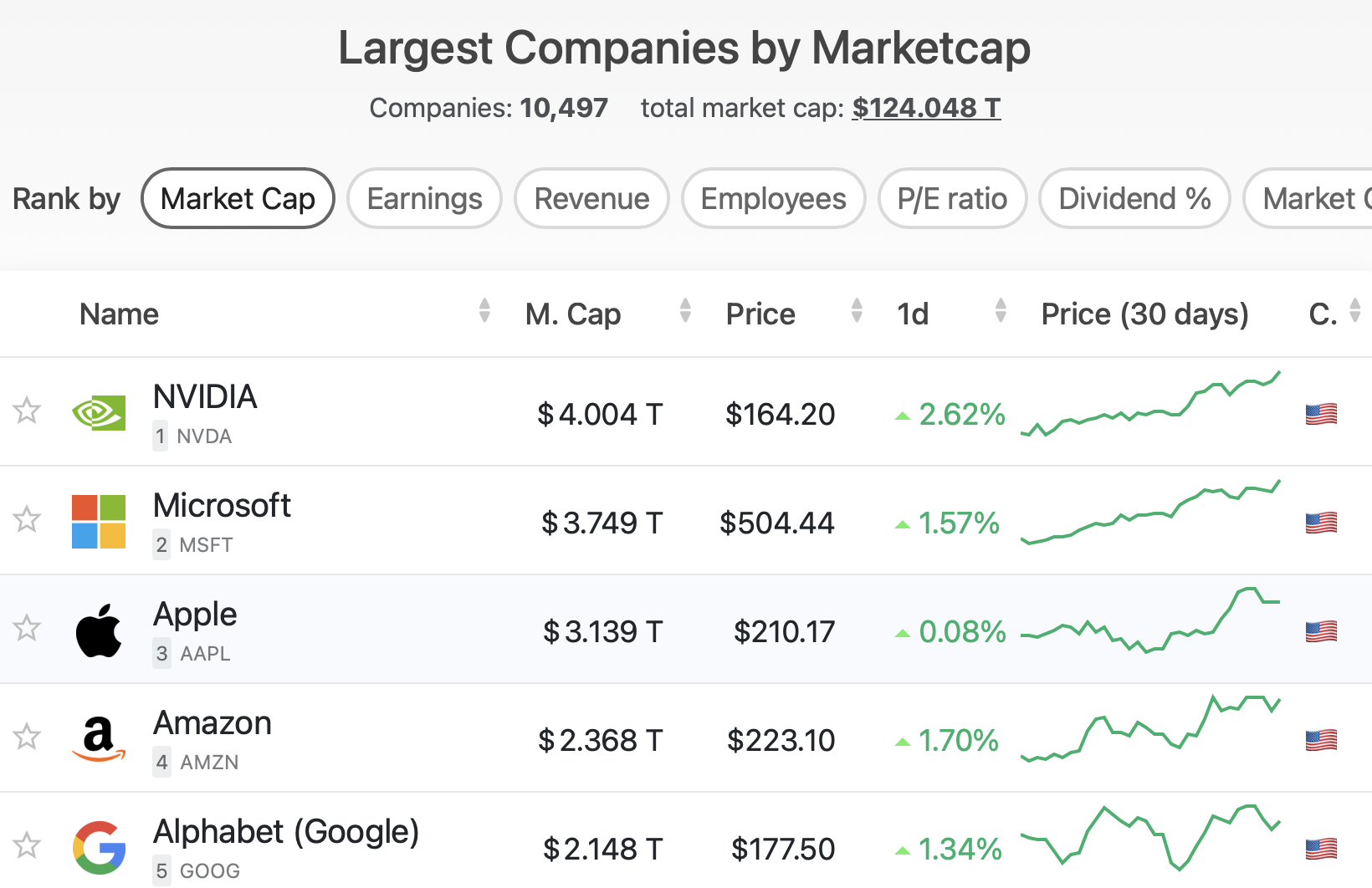The width and height of the screenshot is (1372, 888).
Task: Click Alphabet price $177.50
Action: click(x=783, y=849)
